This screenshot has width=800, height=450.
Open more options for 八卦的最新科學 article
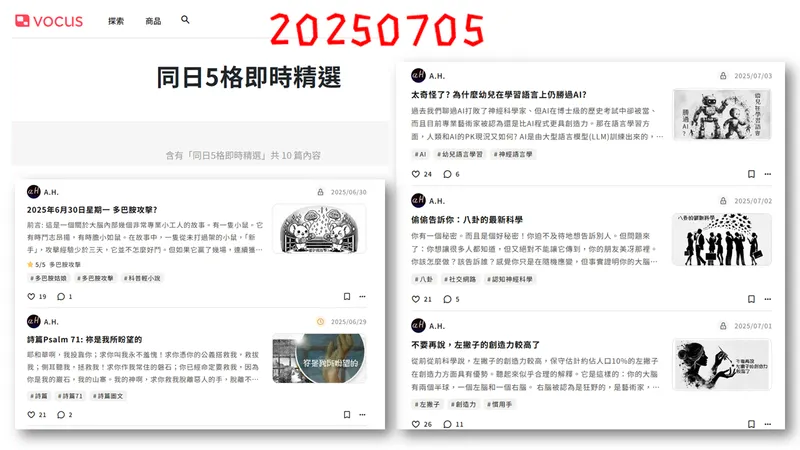coord(767,299)
